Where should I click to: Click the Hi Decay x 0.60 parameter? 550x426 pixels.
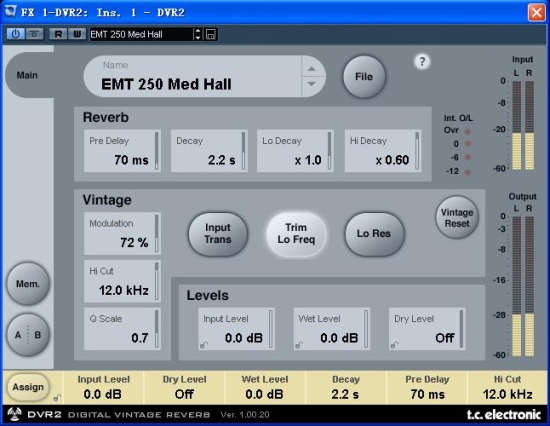pos(383,151)
